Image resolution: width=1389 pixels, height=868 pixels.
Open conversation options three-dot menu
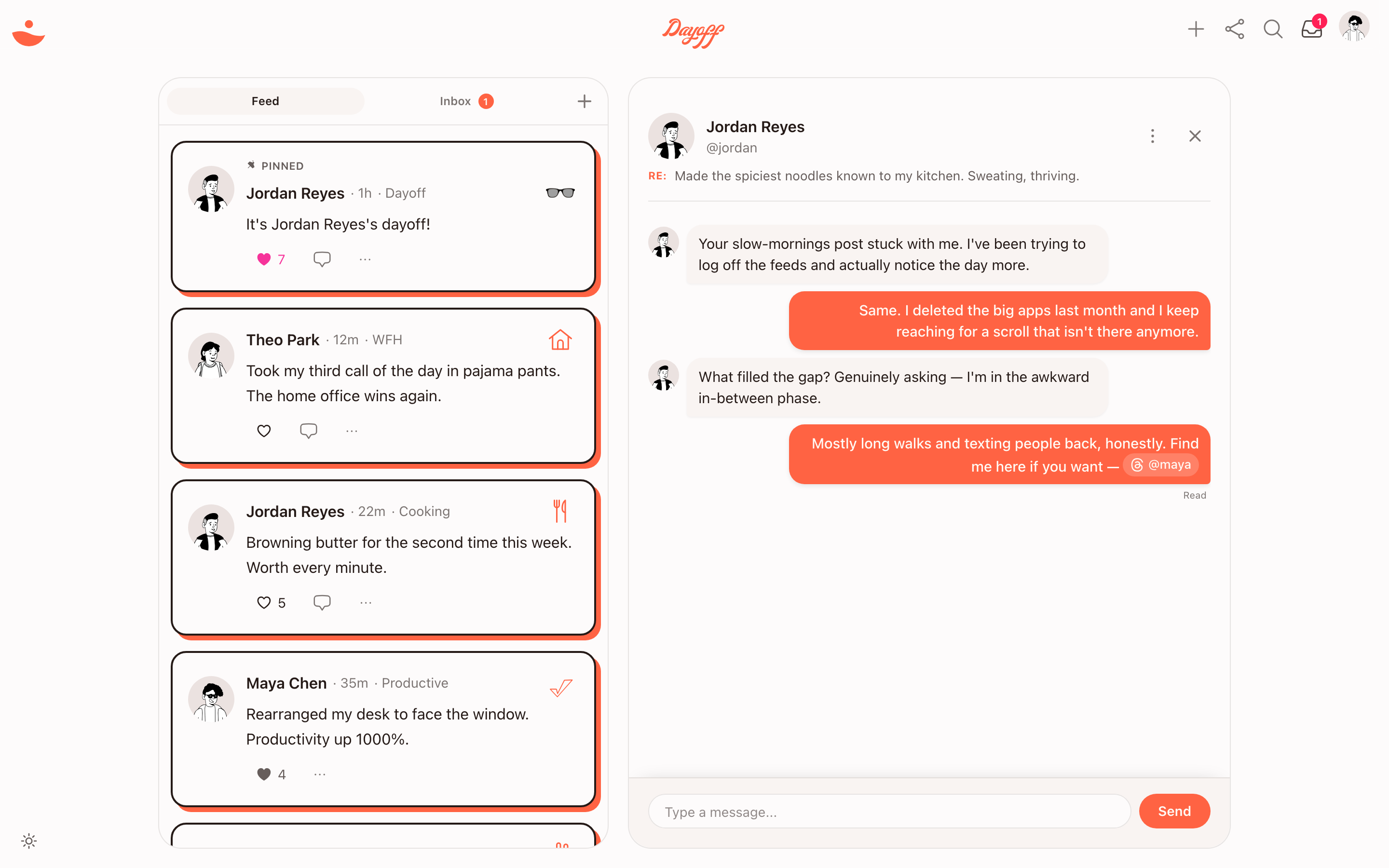[x=1152, y=136]
